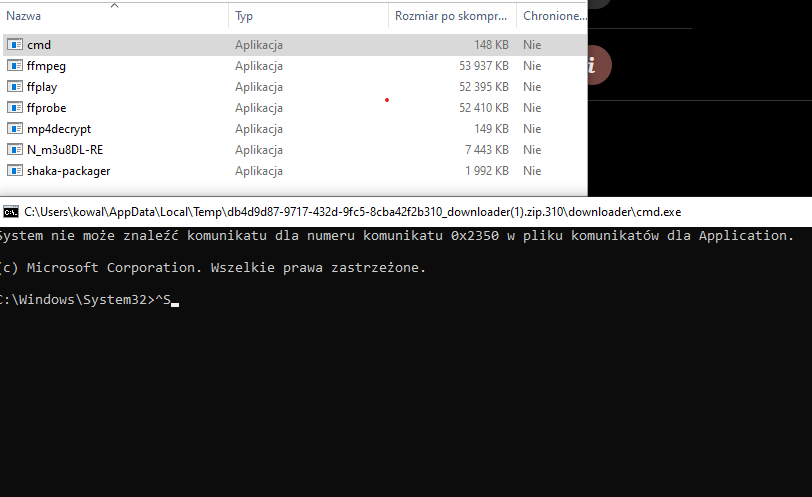The width and height of the screenshot is (812, 497).
Task: Click the N_m3u8DL-RE file icon
Action: [x=14, y=150]
